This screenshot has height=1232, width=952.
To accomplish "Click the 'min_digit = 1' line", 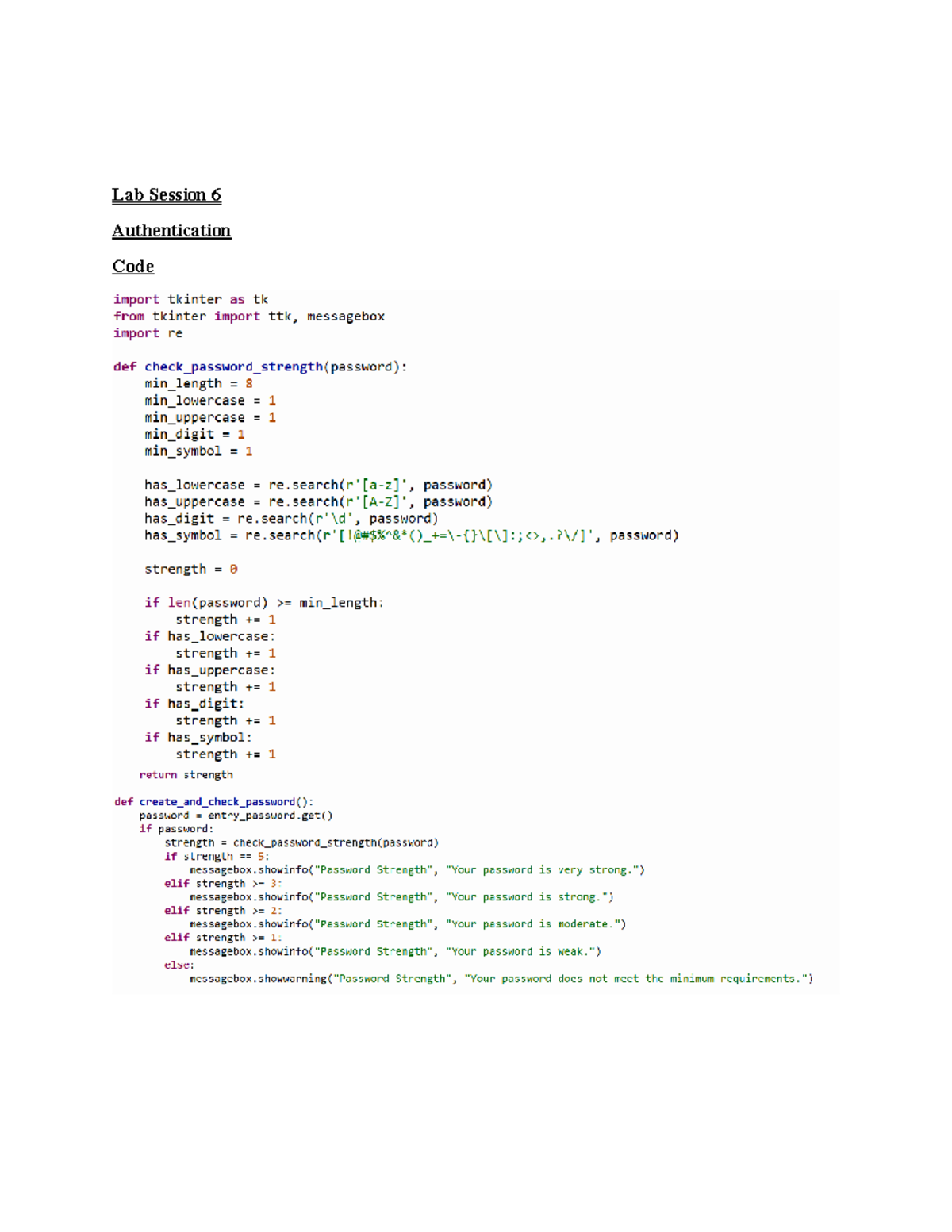I will coord(194,434).
